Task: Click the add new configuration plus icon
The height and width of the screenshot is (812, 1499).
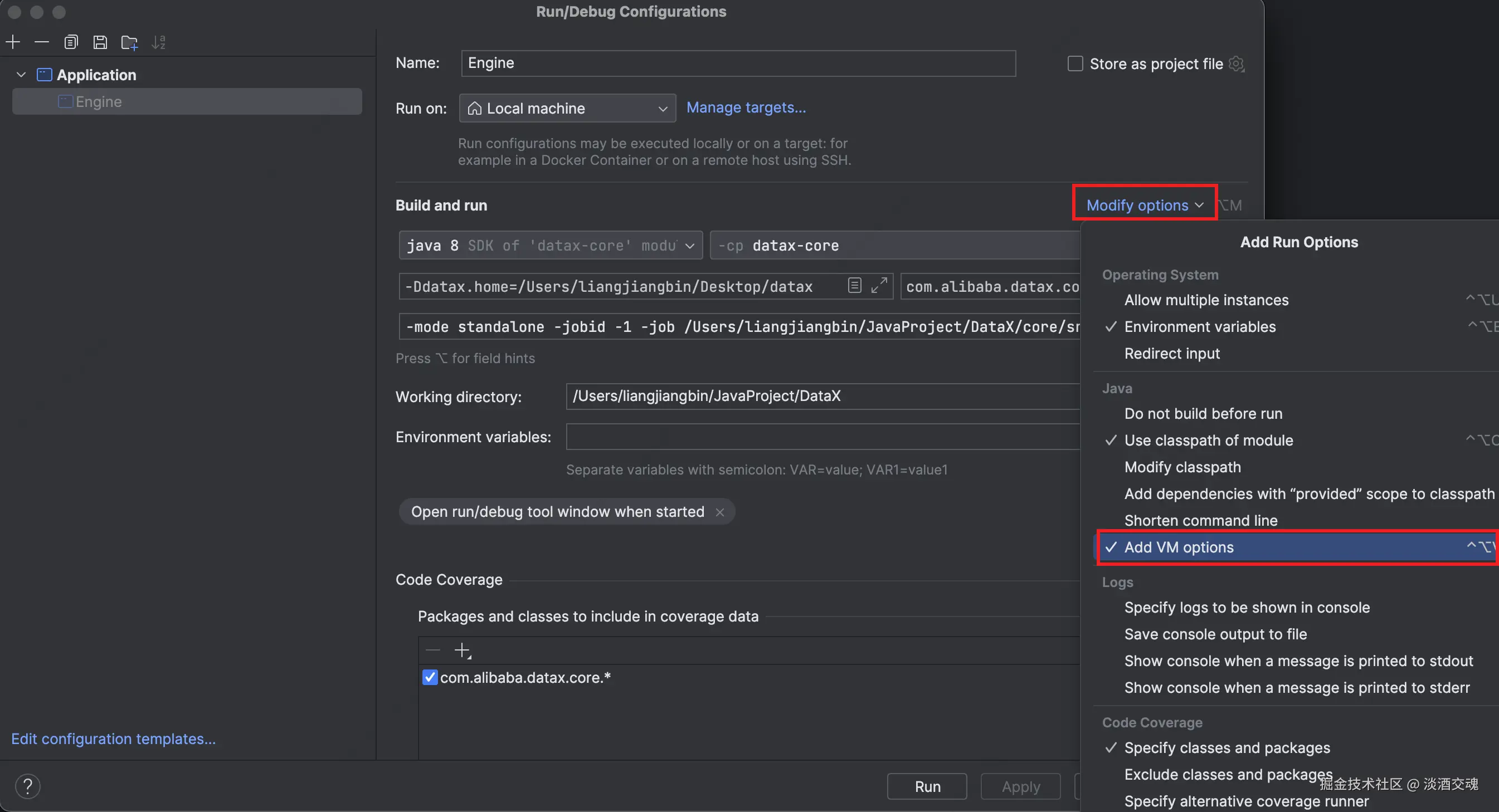Action: coord(13,42)
